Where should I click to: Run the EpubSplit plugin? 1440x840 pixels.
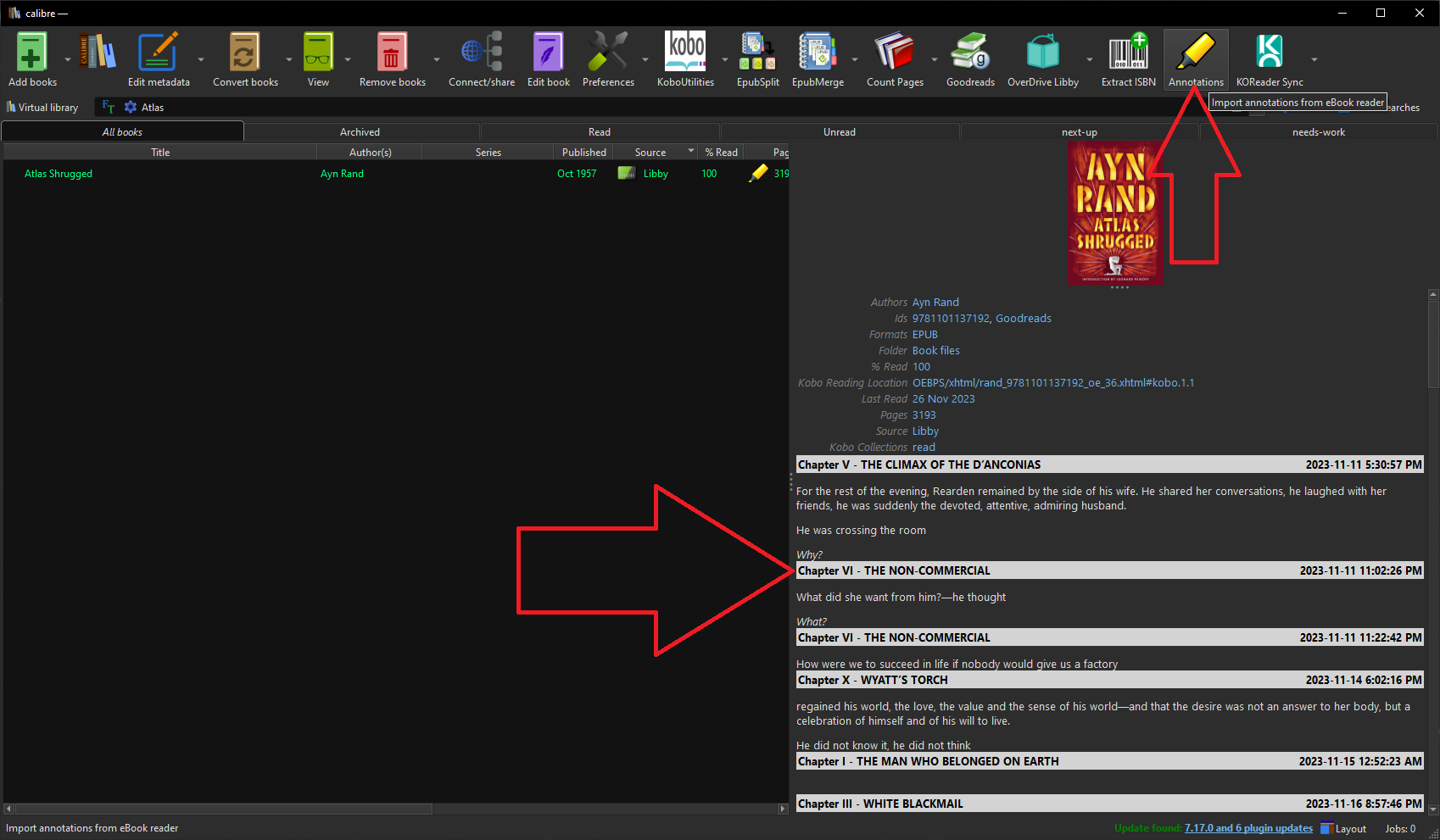coord(757,53)
